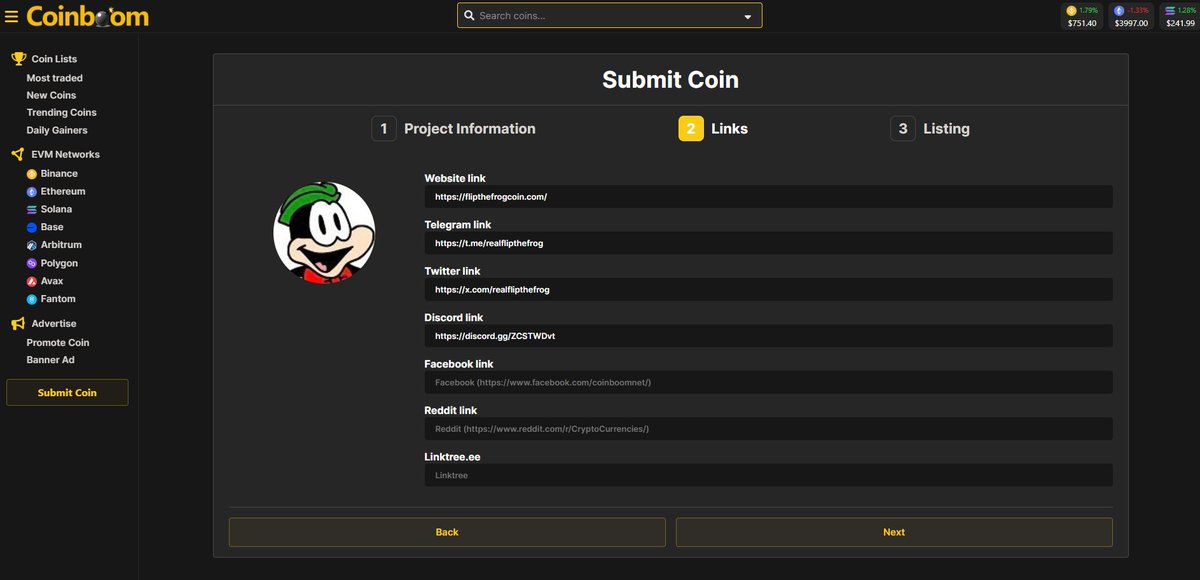Click the Facebook link field
Image resolution: width=1200 pixels, height=580 pixels.
768,383
